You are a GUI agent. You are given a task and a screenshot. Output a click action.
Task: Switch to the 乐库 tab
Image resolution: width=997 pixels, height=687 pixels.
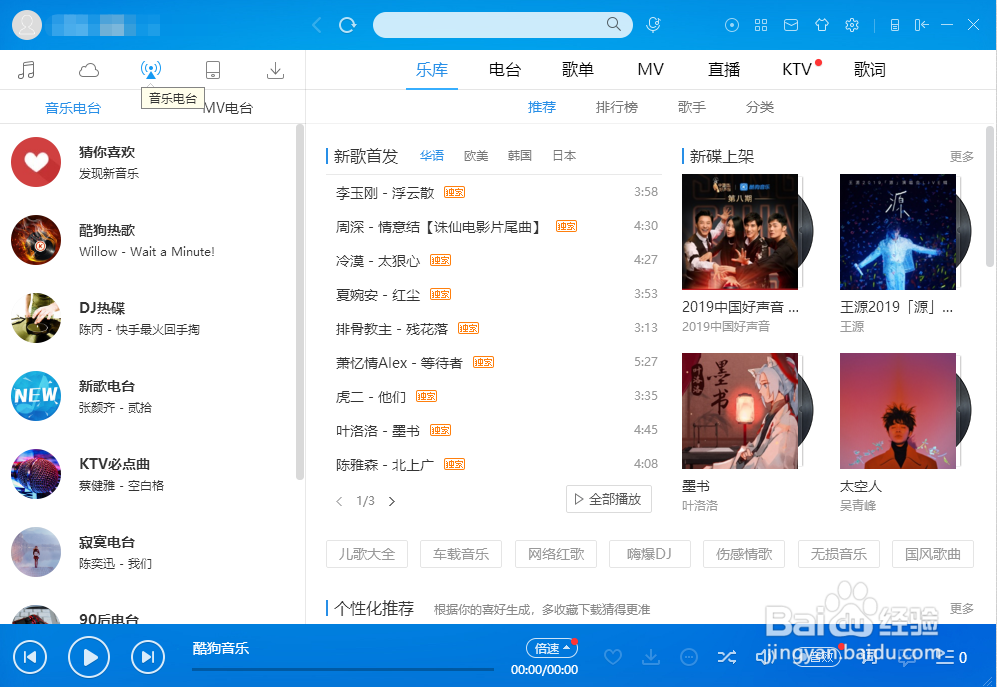point(432,69)
